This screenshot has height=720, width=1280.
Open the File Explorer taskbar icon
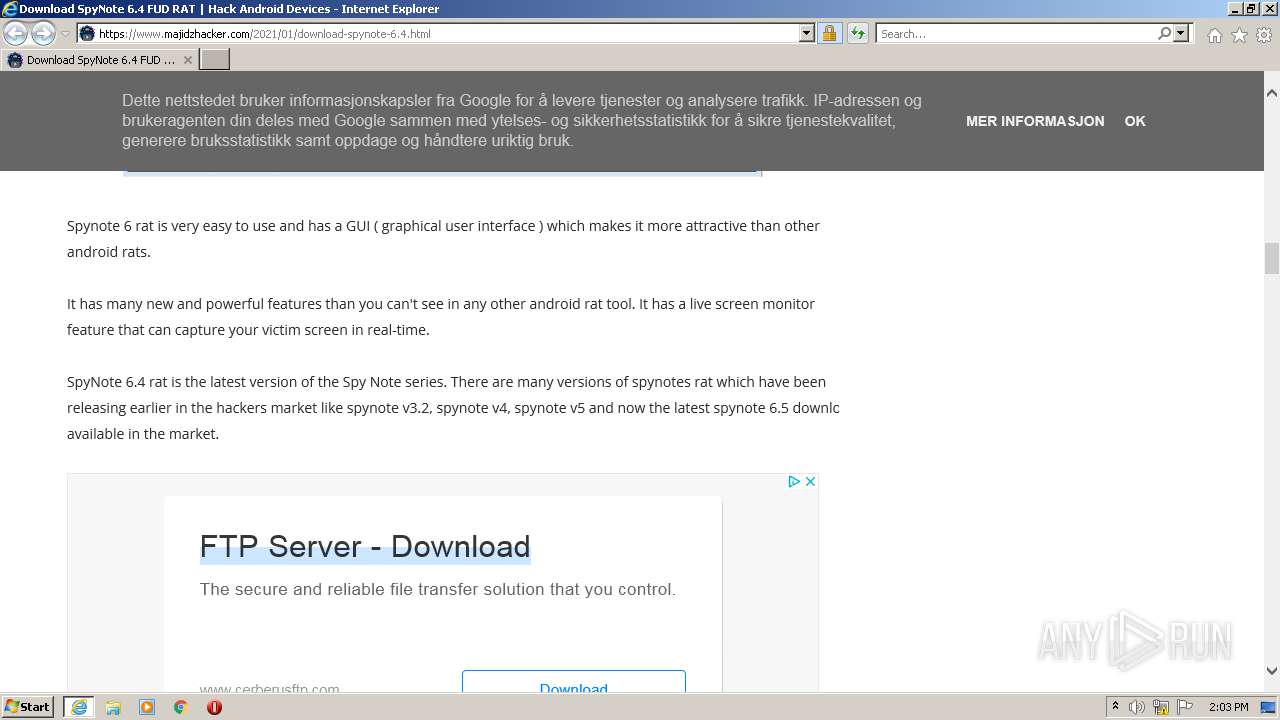(x=113, y=707)
